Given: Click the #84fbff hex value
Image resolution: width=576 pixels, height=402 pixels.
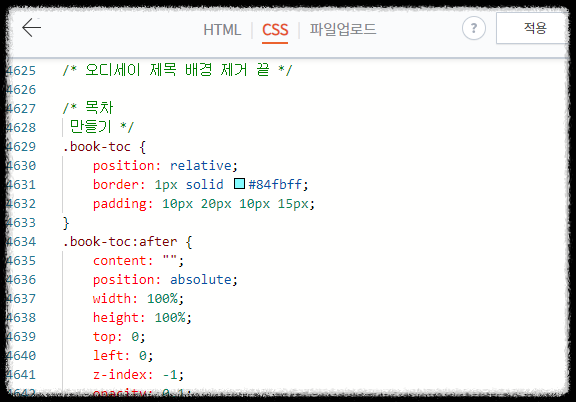Looking at the screenshot, I should pos(275,184).
